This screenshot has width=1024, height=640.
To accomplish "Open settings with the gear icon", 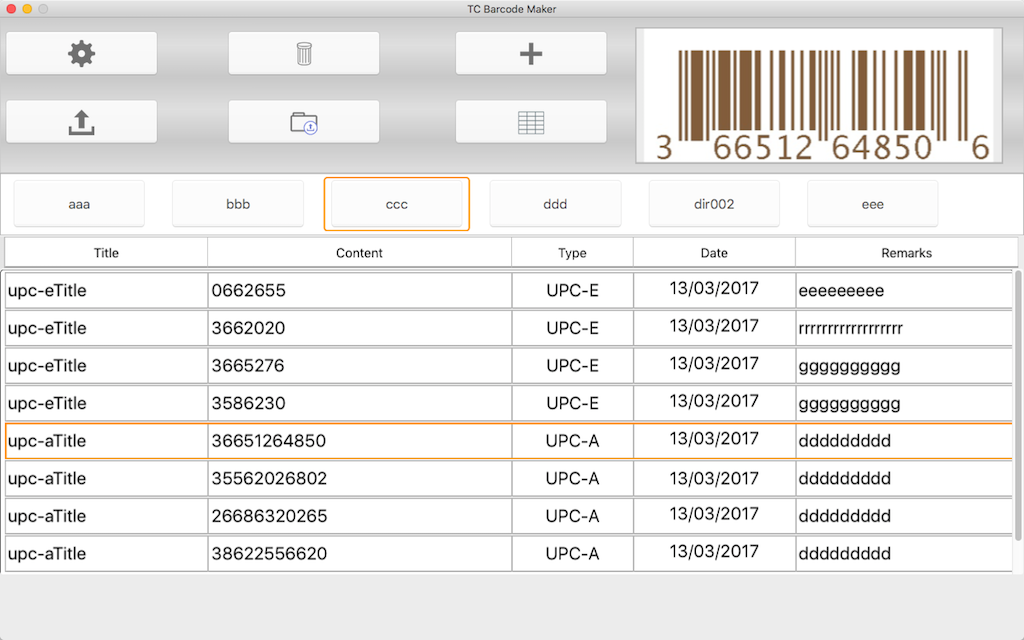I will [x=82, y=53].
